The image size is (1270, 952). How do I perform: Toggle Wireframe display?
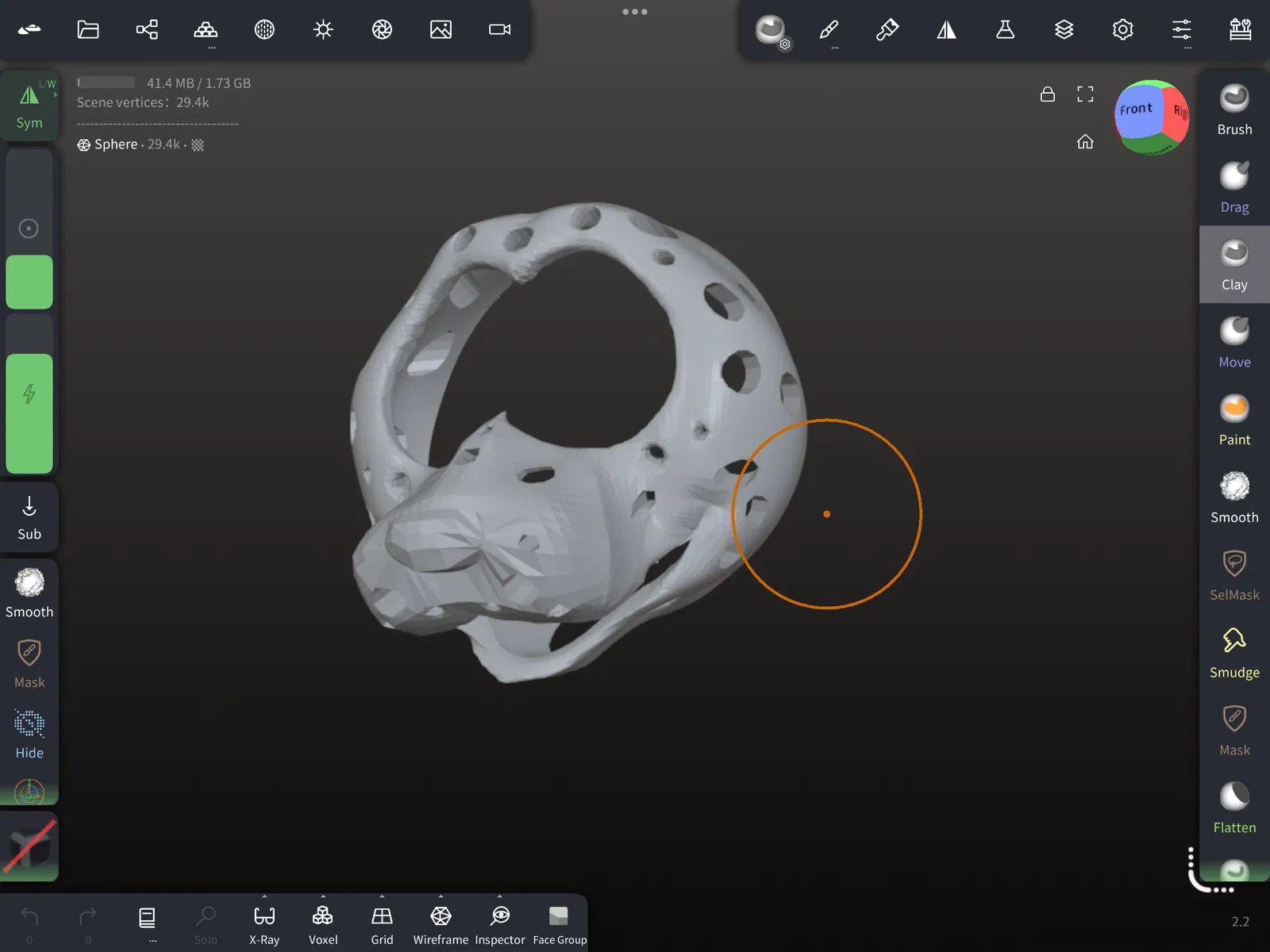[x=441, y=925]
